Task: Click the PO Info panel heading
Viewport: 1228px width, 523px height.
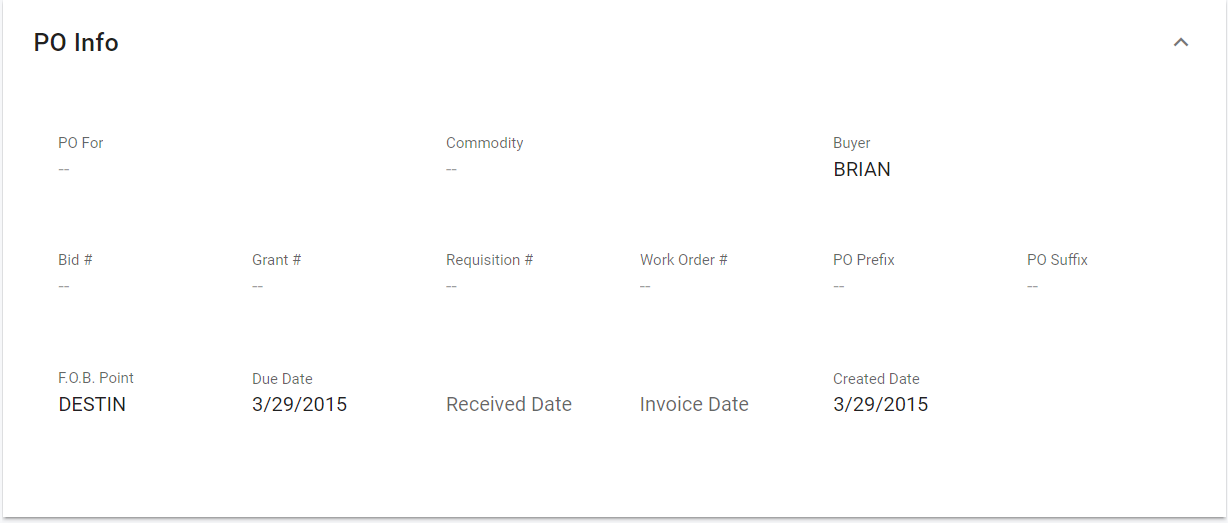Action: point(76,43)
